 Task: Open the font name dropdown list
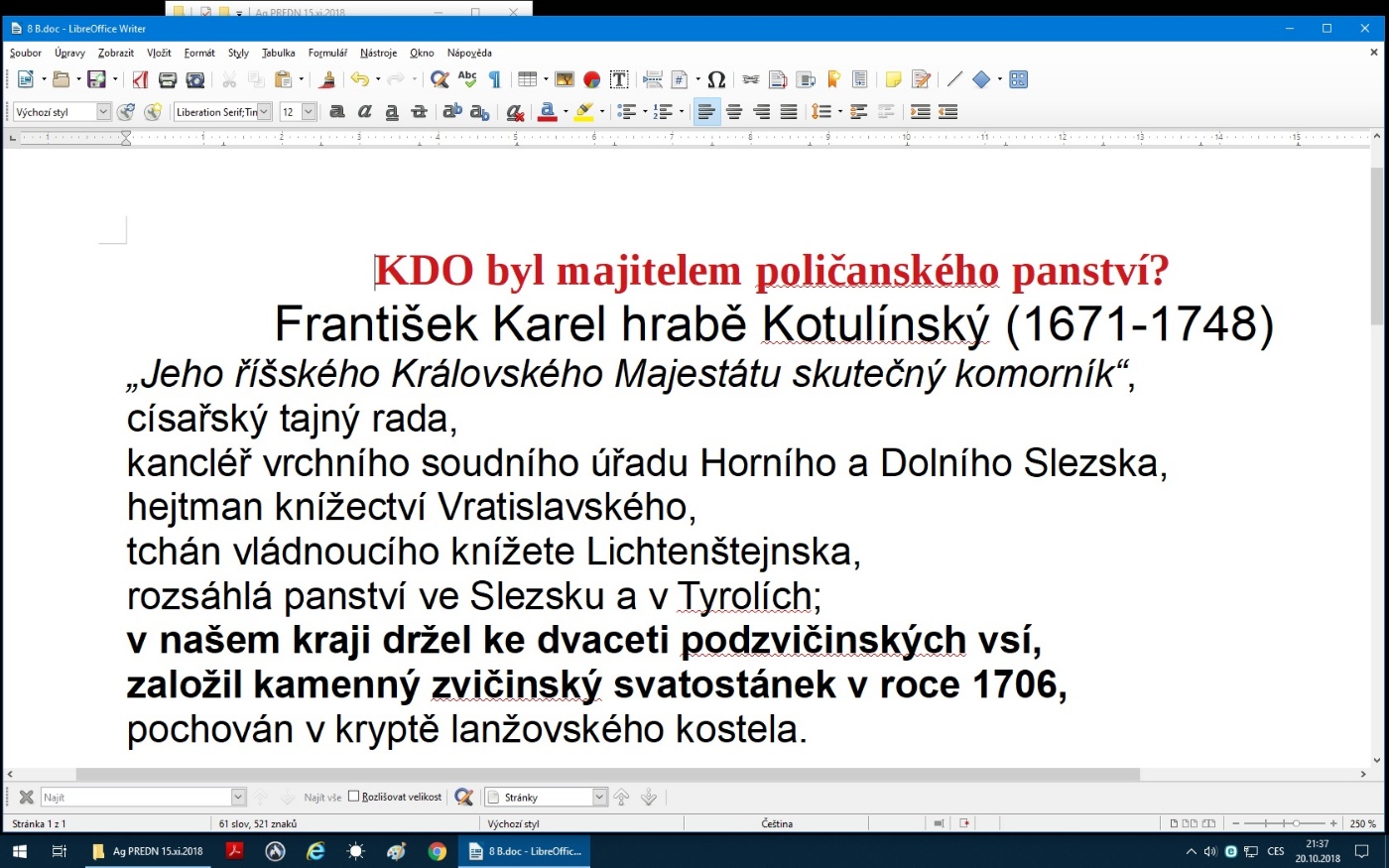point(264,112)
